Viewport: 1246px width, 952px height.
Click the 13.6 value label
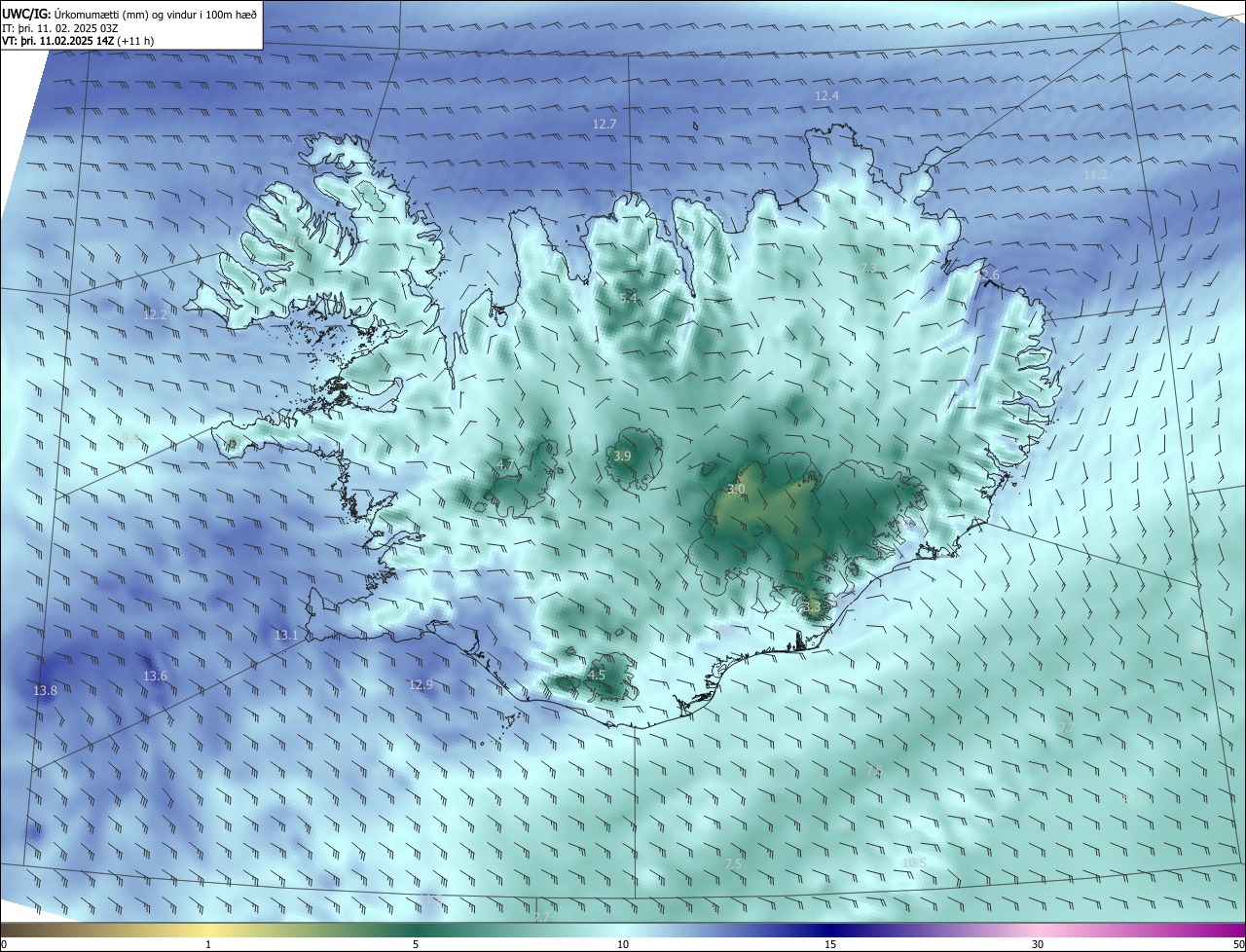(155, 676)
